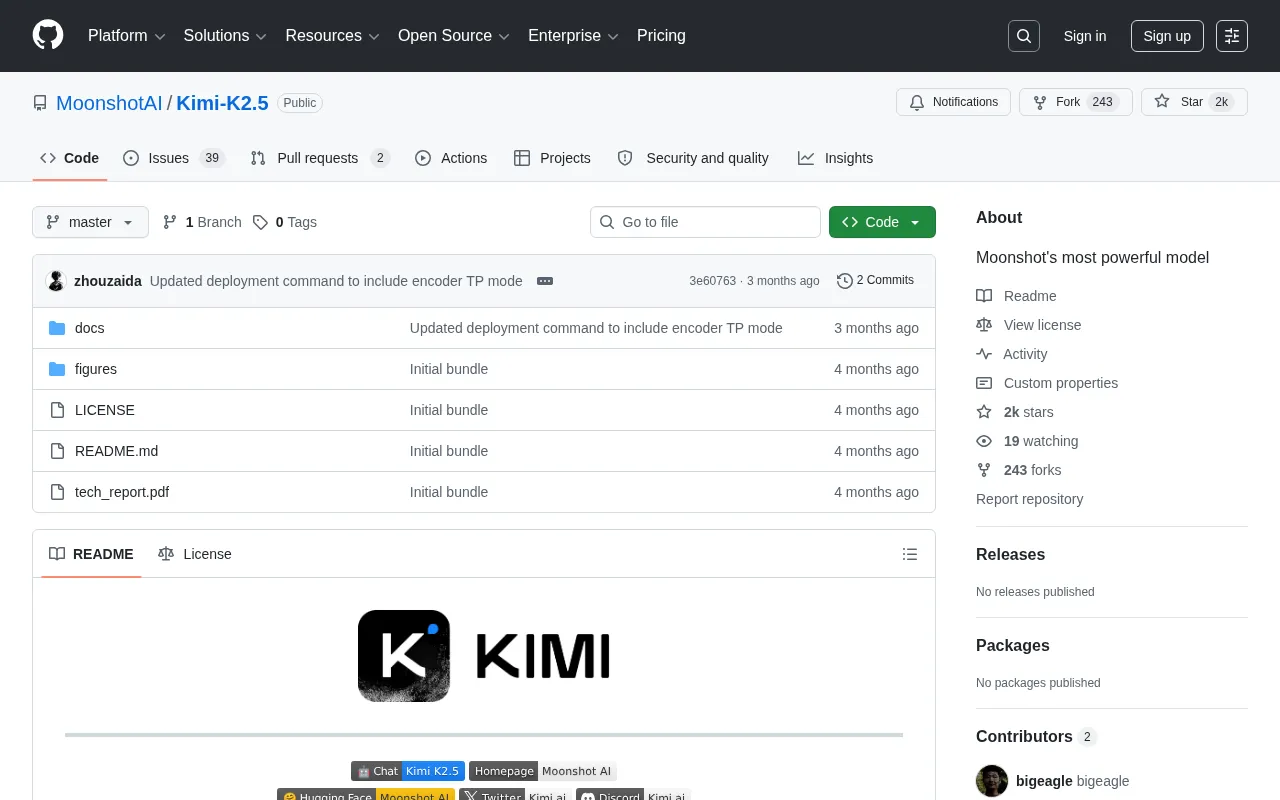
Task: Open the figures folder
Action: click(x=96, y=369)
